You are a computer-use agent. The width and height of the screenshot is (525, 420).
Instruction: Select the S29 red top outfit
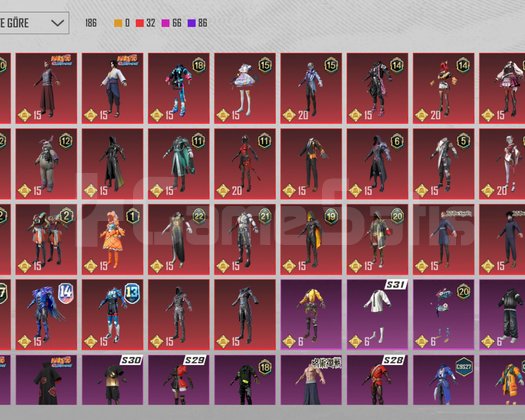179,380
